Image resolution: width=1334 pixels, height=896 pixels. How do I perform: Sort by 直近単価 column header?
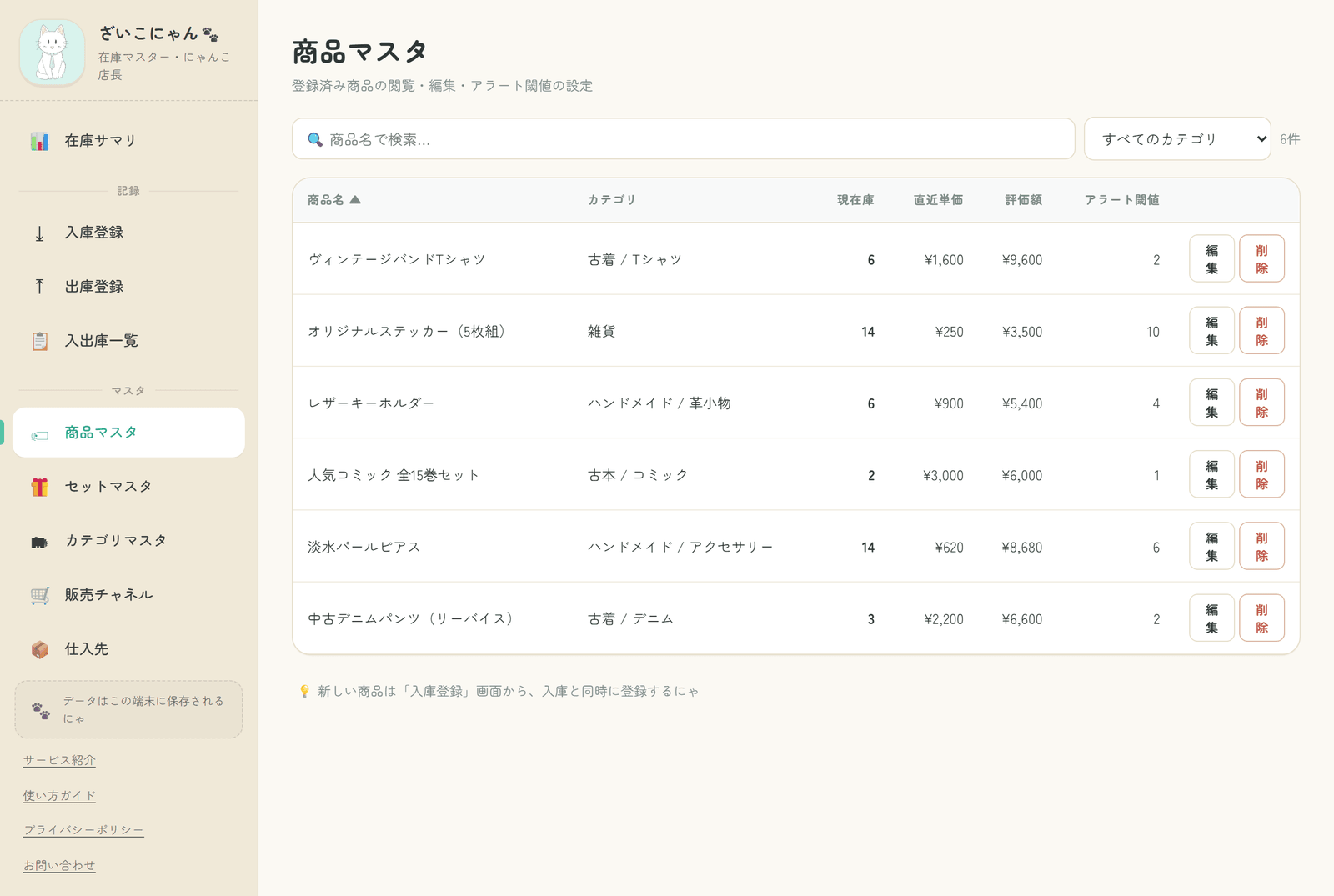[938, 199]
